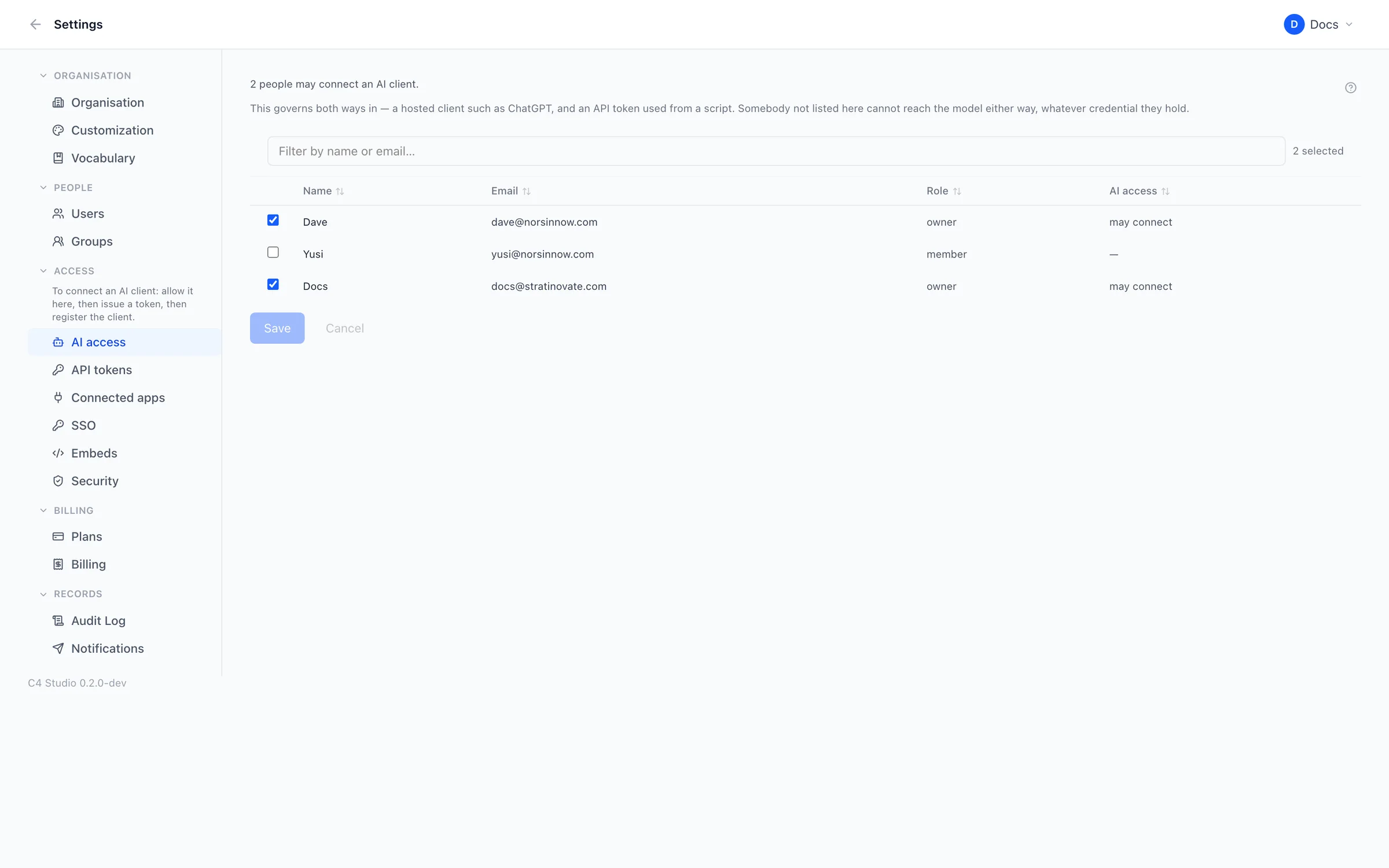1389x868 pixels.
Task: Click the Audit Log scroll icon
Action: [x=58, y=620]
